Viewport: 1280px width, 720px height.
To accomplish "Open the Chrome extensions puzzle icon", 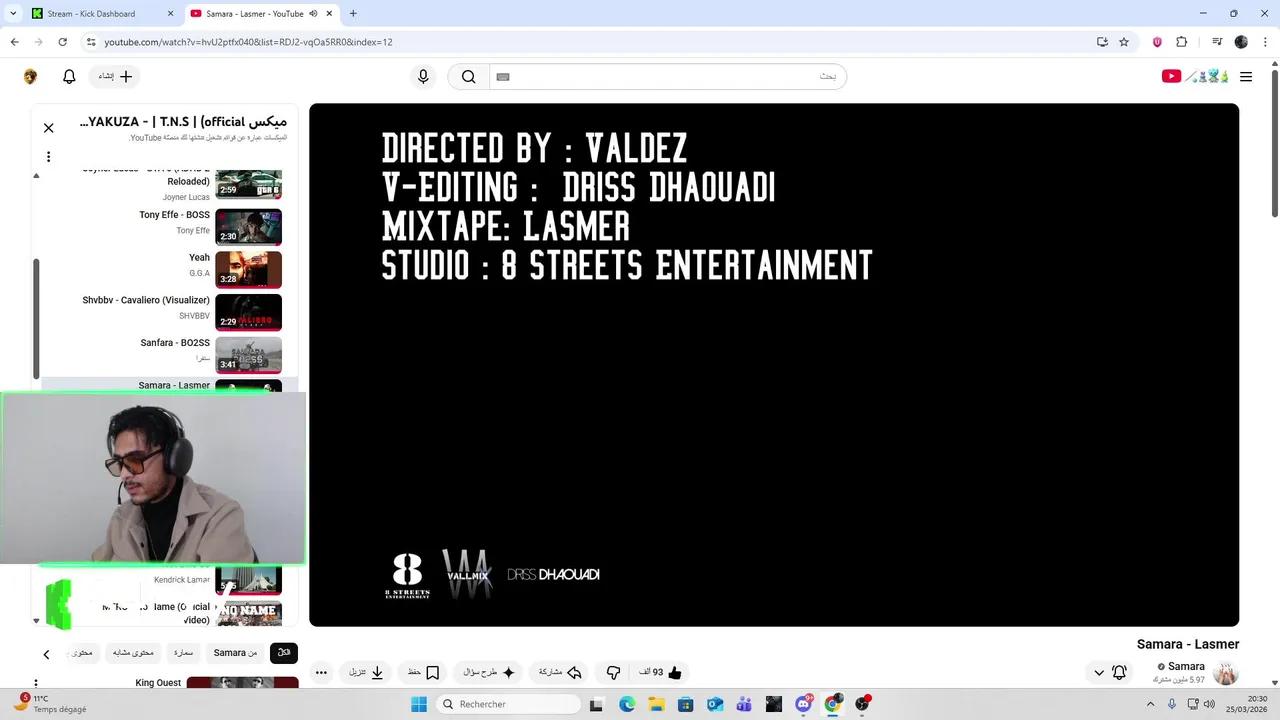I will tap(1181, 42).
